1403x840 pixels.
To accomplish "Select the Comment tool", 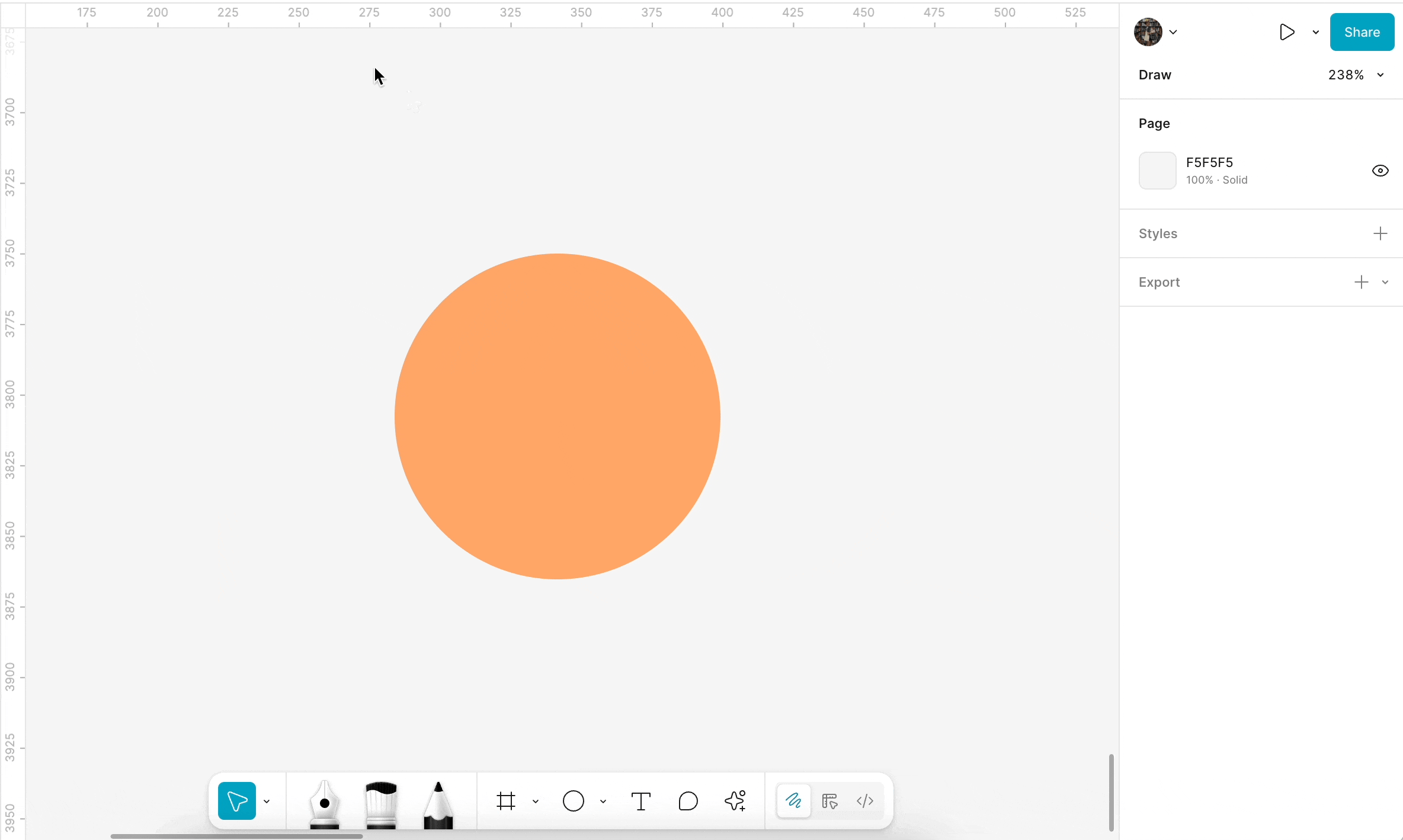I will (x=688, y=801).
